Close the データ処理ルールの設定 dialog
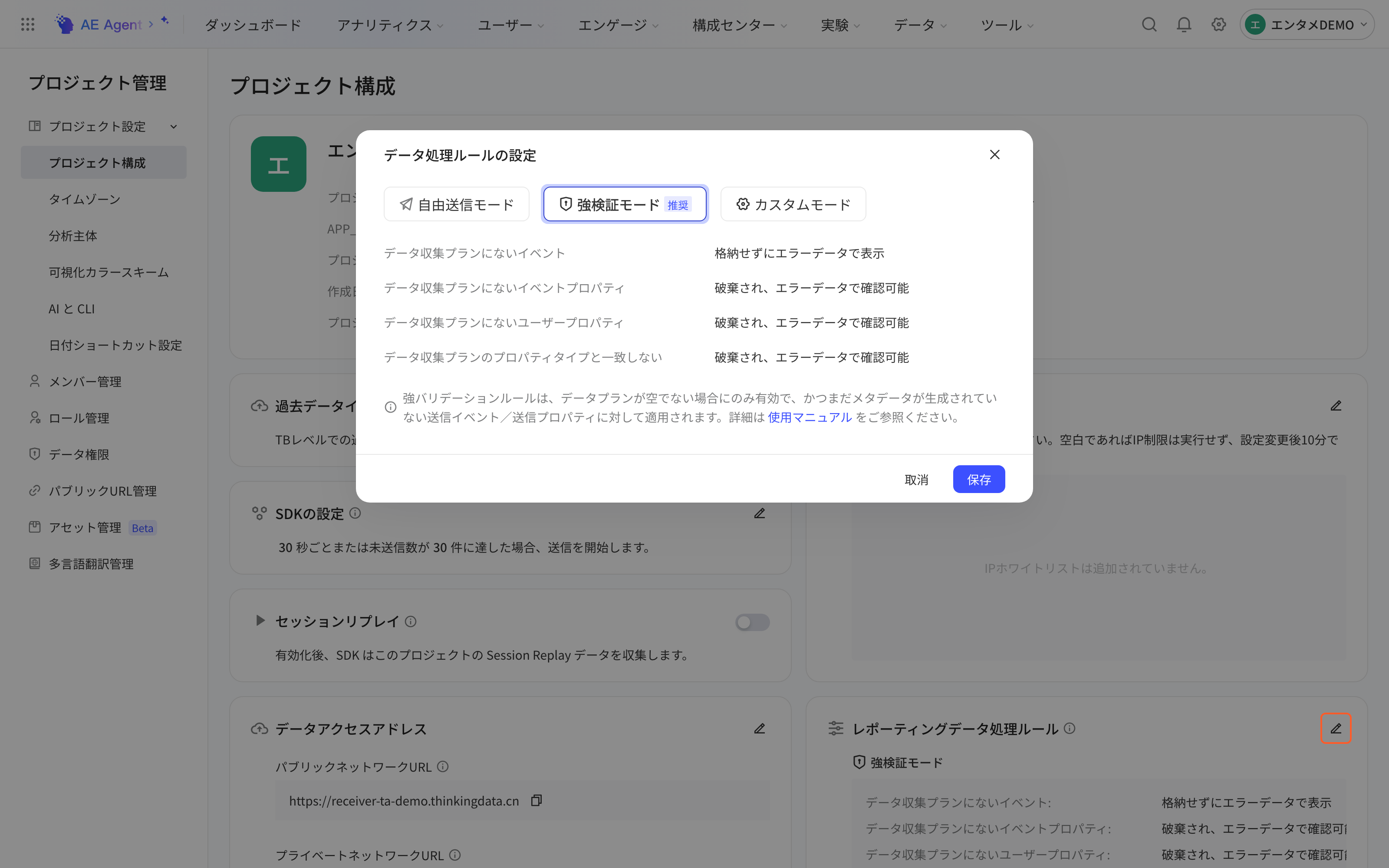This screenshot has height=868, width=1389. pyautogui.click(x=995, y=155)
